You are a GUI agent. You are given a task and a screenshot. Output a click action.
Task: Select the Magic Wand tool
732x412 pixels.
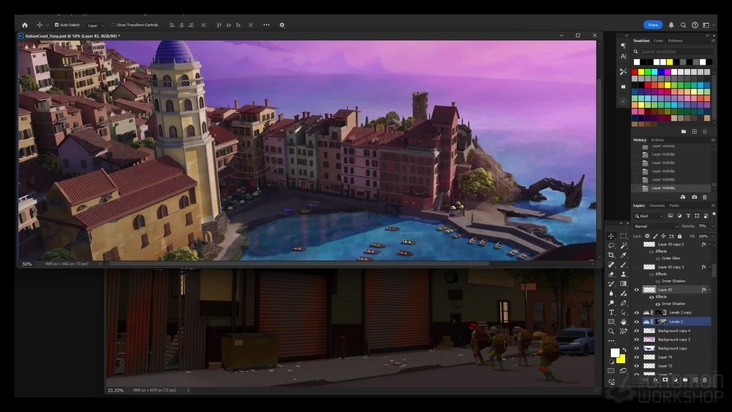tap(623, 245)
